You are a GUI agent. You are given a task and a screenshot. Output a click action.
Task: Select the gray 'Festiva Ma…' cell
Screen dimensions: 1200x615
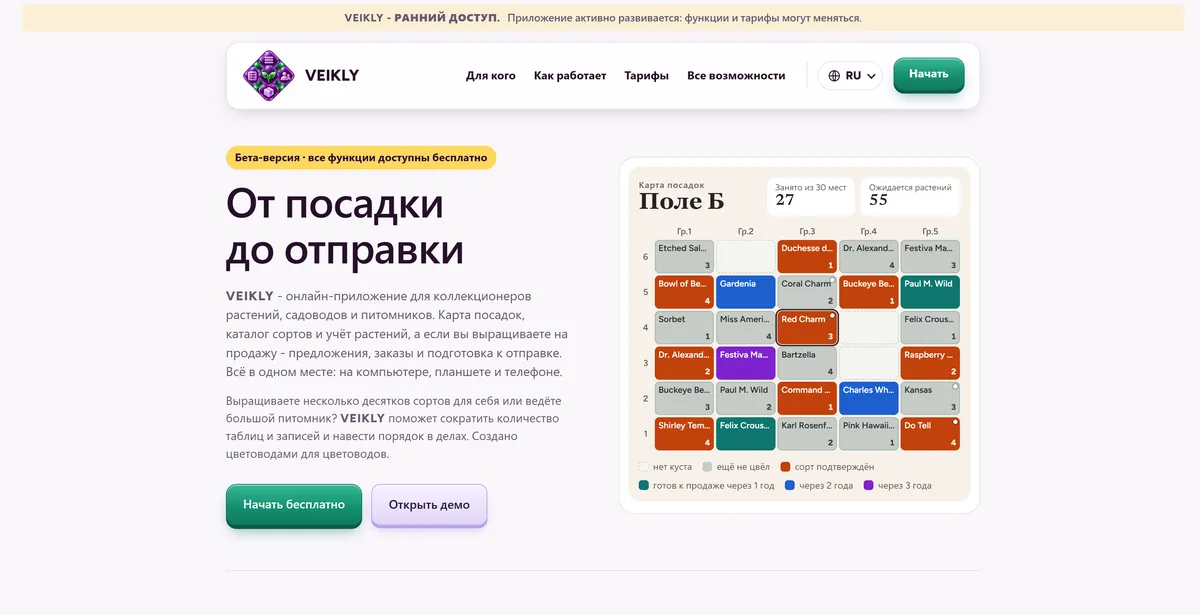tap(930, 256)
